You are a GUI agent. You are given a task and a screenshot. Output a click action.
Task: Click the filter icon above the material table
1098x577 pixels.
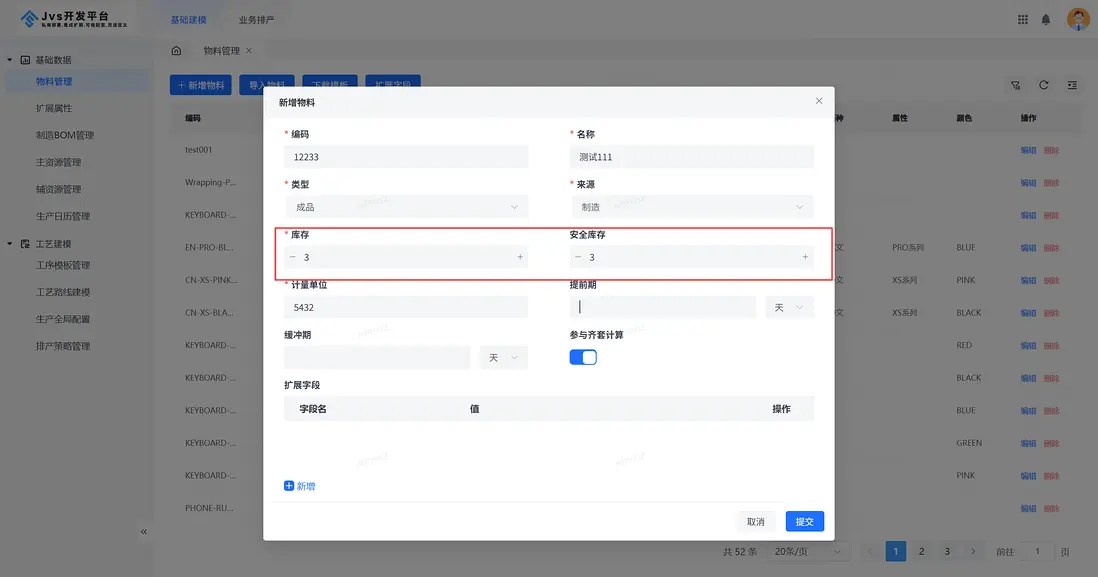pyautogui.click(x=1015, y=85)
